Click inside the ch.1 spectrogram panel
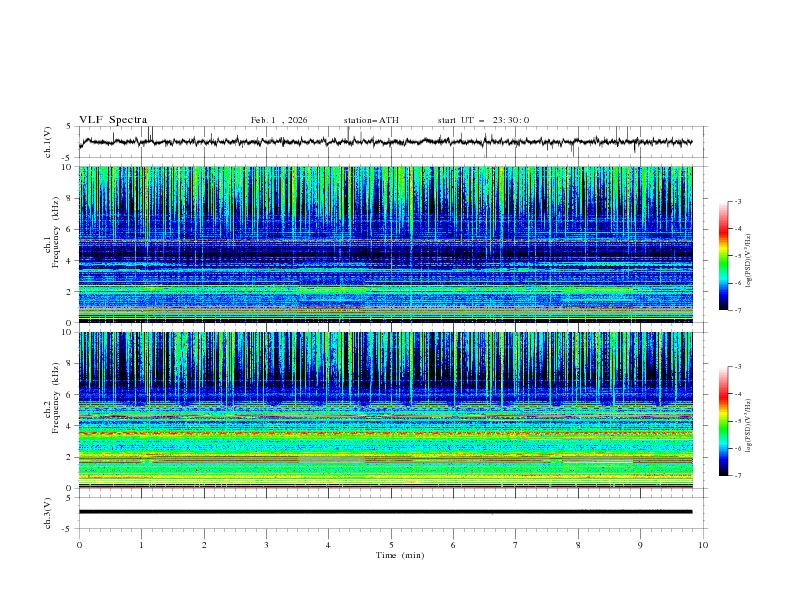This screenshot has width=792, height=612. click(386, 244)
